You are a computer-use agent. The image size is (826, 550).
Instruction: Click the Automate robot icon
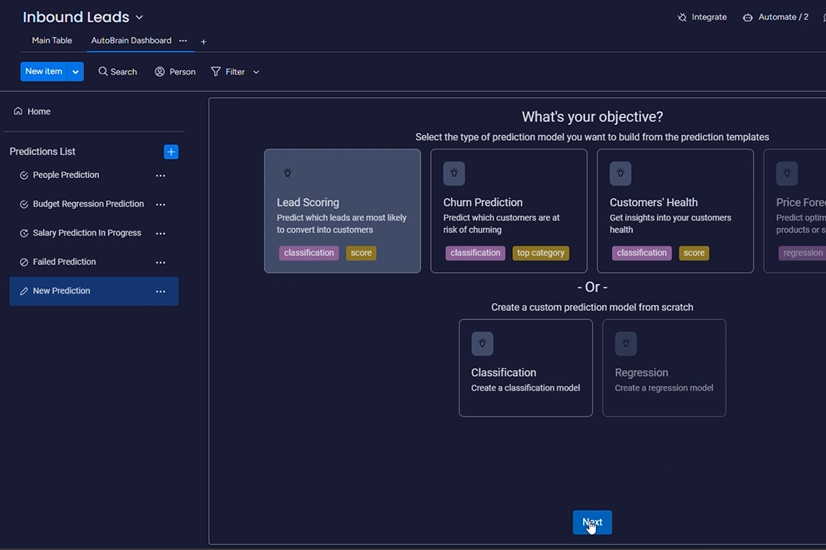click(x=747, y=17)
